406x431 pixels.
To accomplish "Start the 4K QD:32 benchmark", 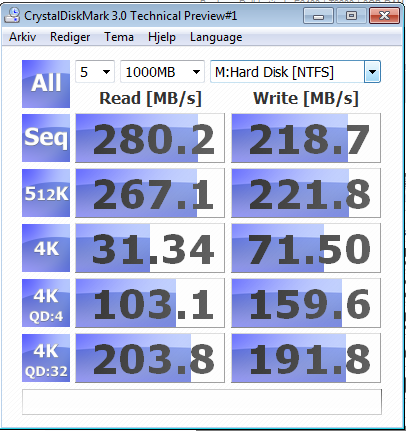I will click(46, 358).
